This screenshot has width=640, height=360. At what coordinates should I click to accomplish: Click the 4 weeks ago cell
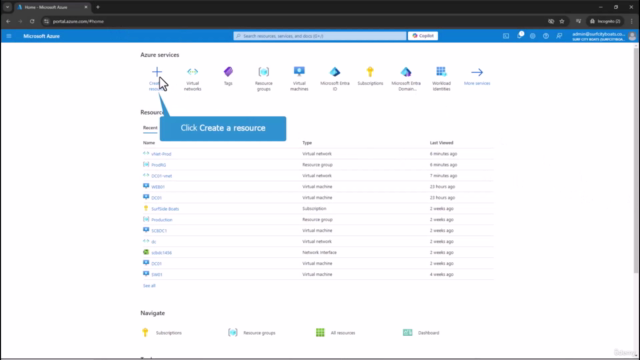(x=441, y=275)
